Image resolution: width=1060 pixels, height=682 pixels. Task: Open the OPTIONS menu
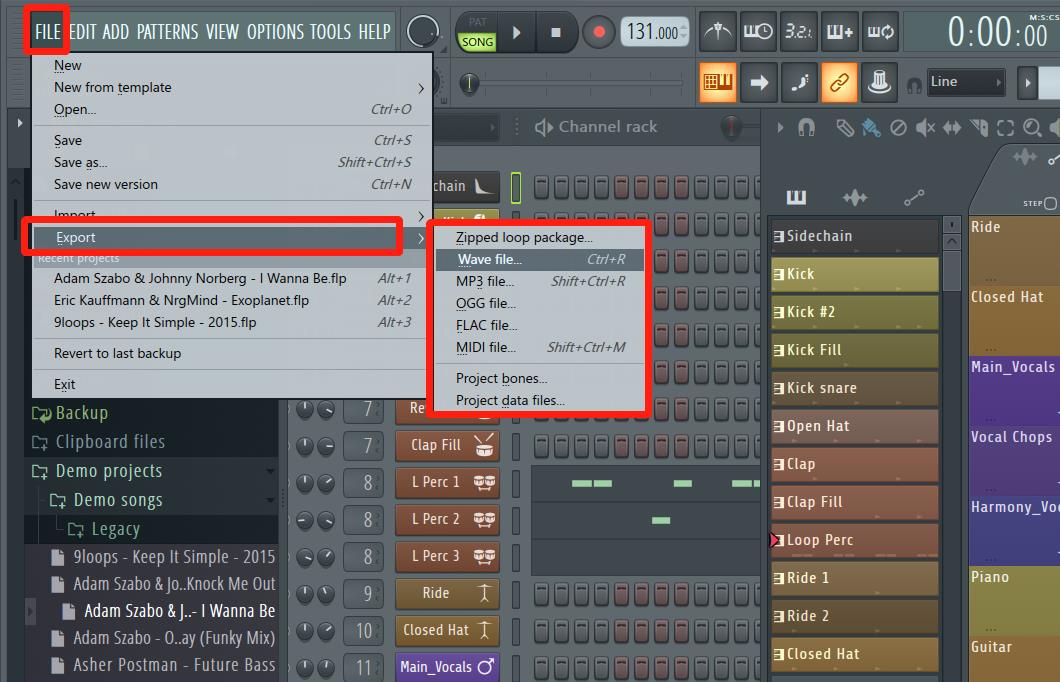coord(276,31)
